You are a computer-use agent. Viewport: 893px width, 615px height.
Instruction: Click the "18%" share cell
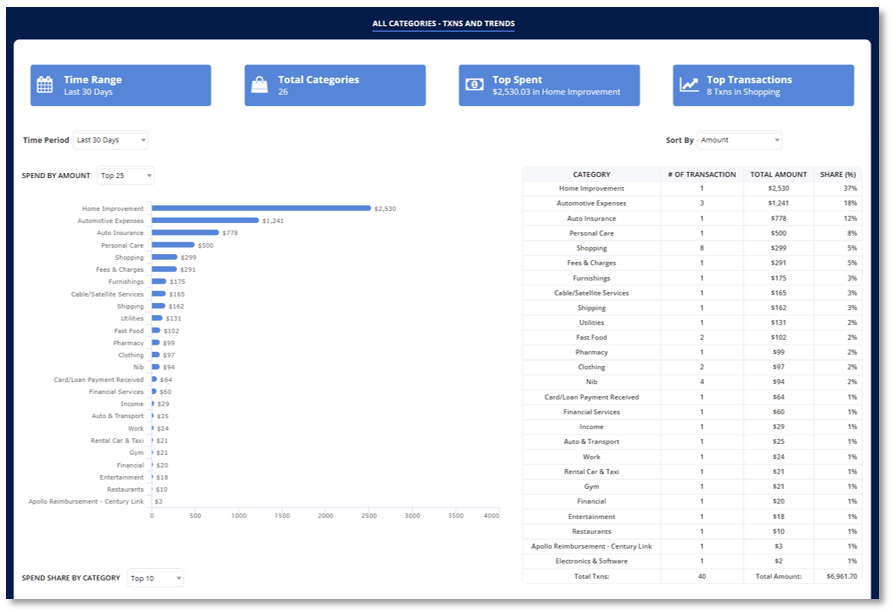pyautogui.click(x=850, y=203)
